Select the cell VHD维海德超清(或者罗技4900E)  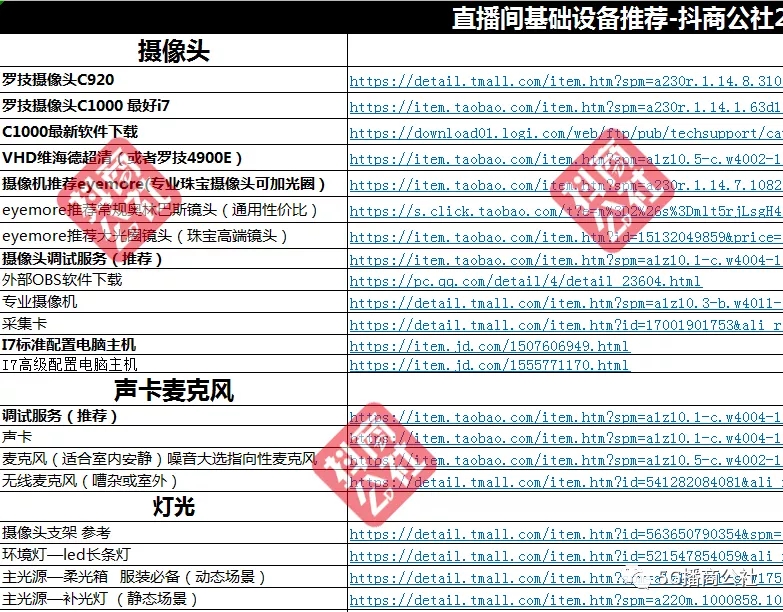(x=173, y=158)
